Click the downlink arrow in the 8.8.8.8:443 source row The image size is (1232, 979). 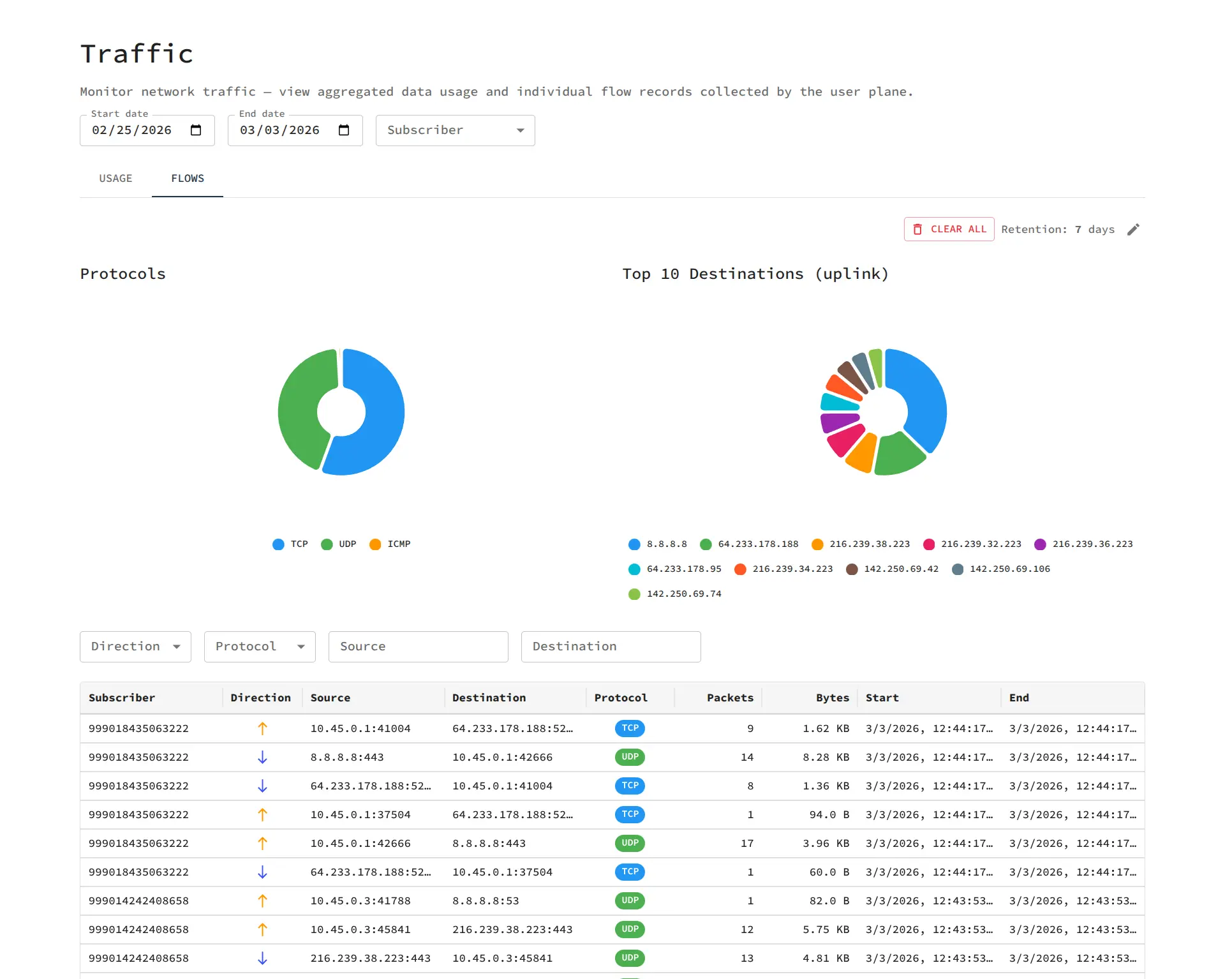coord(262,757)
